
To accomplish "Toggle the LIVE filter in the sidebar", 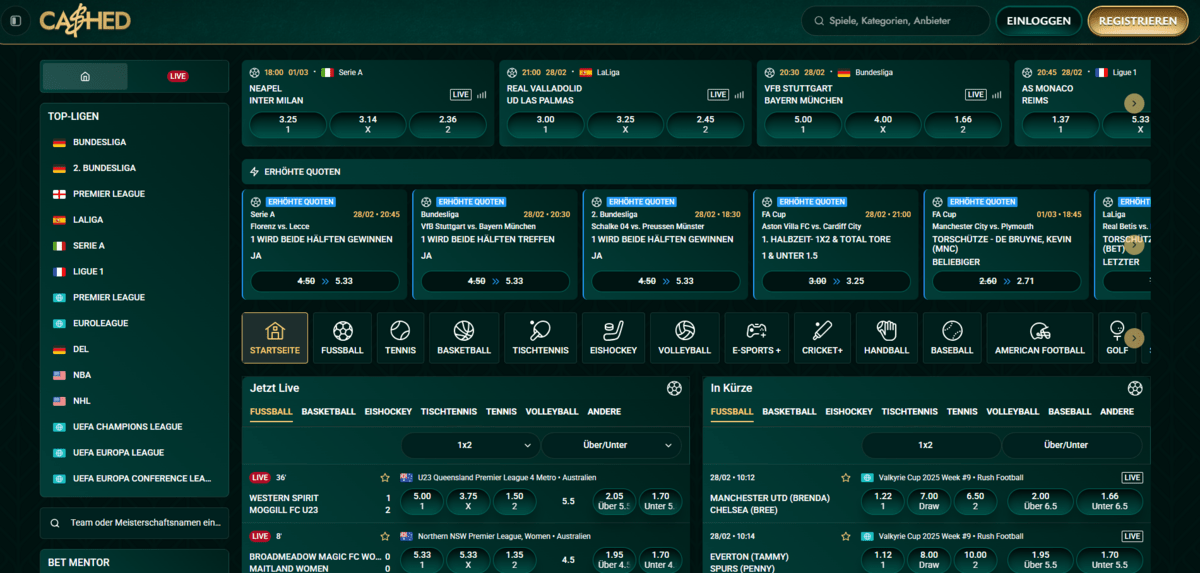I will pyautogui.click(x=178, y=76).
